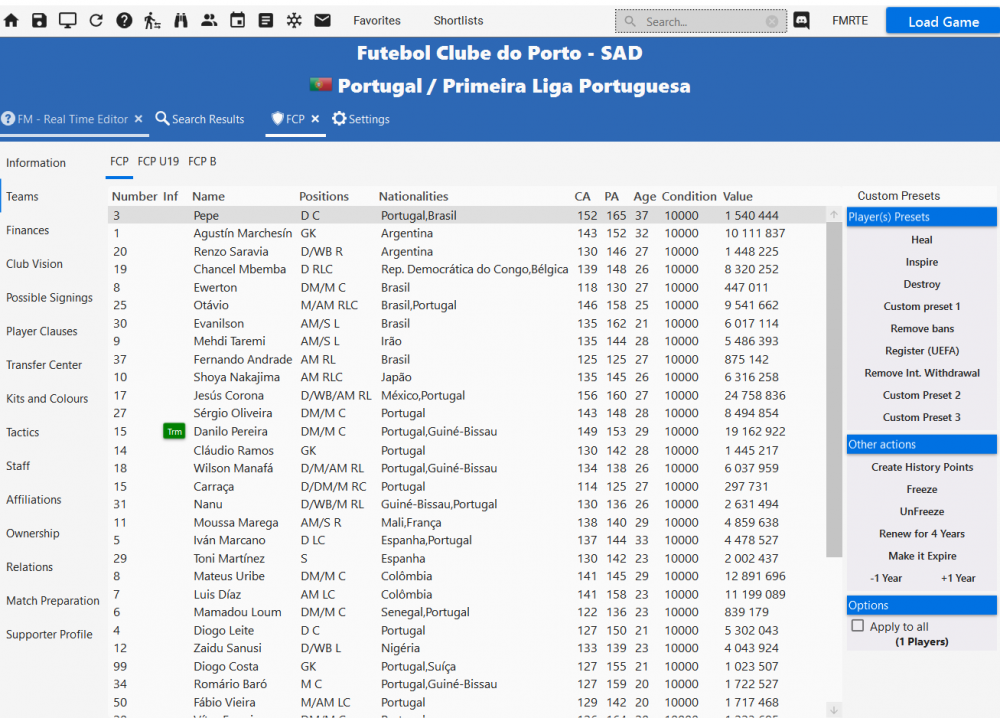Open the Finances section in sidebar
Screen dimensions: 1000x718
[27, 230]
